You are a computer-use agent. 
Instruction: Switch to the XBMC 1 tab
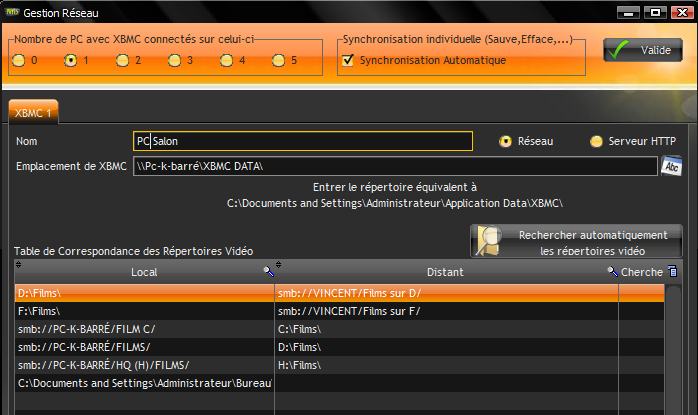(x=34, y=113)
